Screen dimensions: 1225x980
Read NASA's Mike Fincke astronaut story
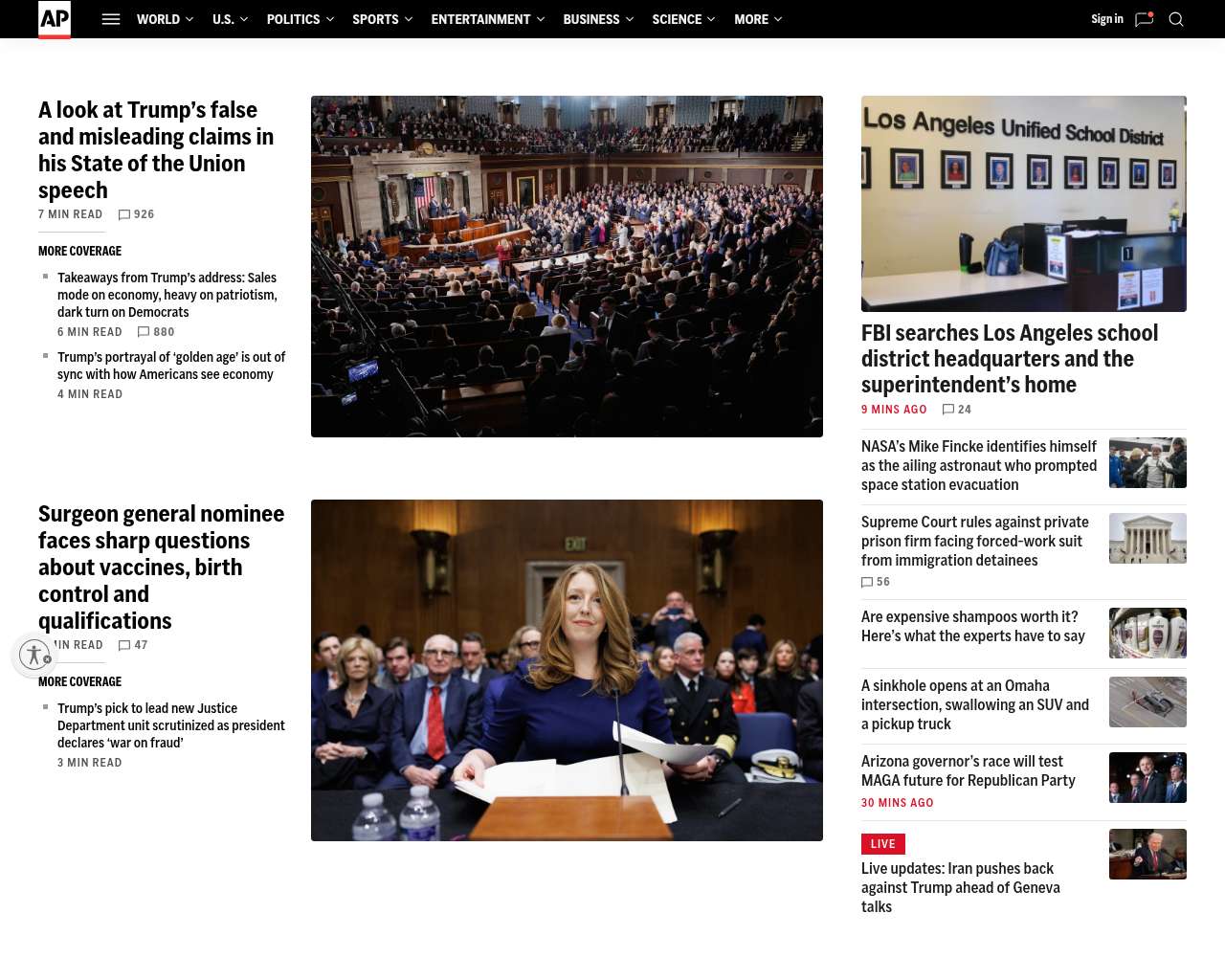coord(979,466)
